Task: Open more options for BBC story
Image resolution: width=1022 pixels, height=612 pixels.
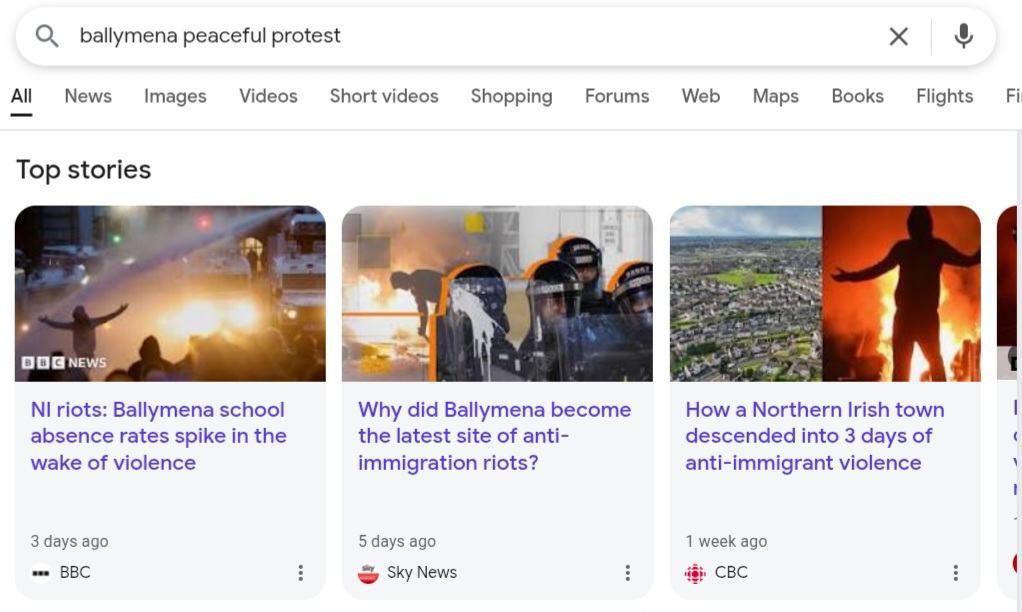Action: coord(300,573)
